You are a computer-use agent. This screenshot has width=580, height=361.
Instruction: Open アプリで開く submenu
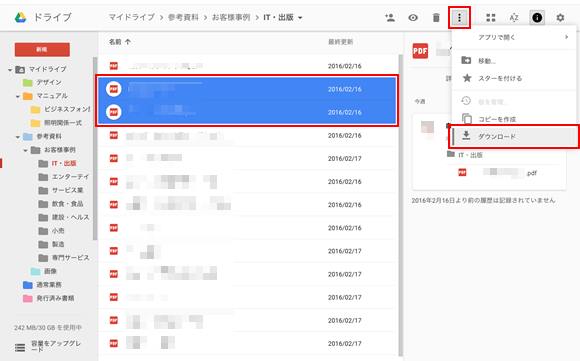click(514, 37)
